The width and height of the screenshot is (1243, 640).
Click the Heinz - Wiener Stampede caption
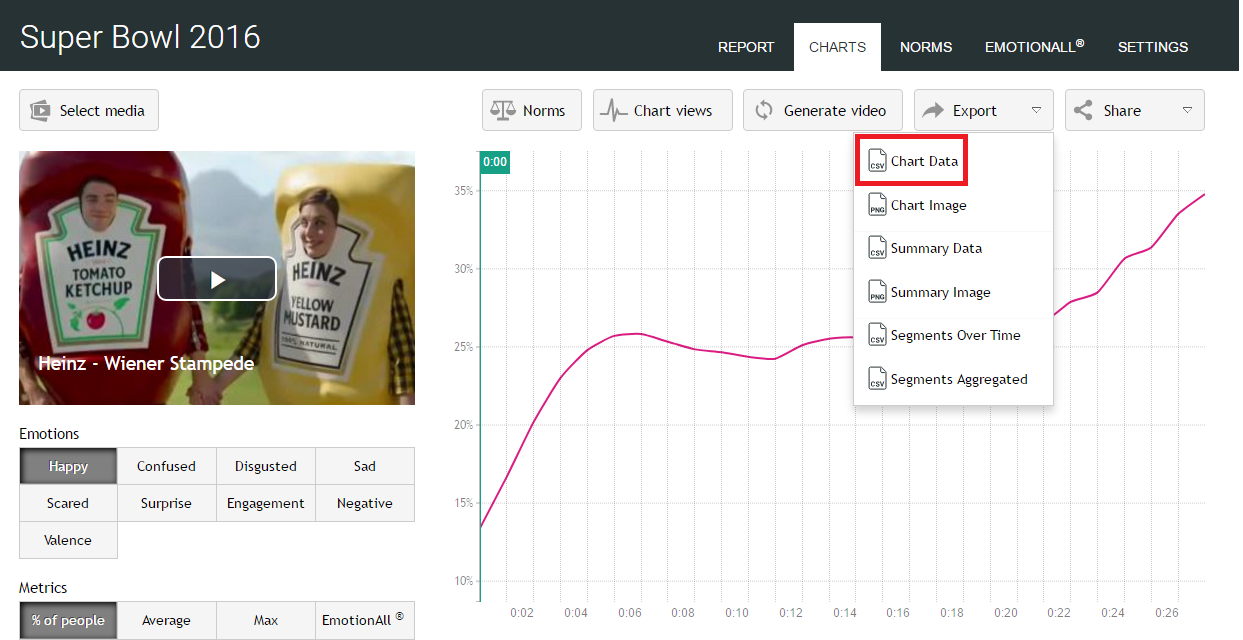coord(146,363)
